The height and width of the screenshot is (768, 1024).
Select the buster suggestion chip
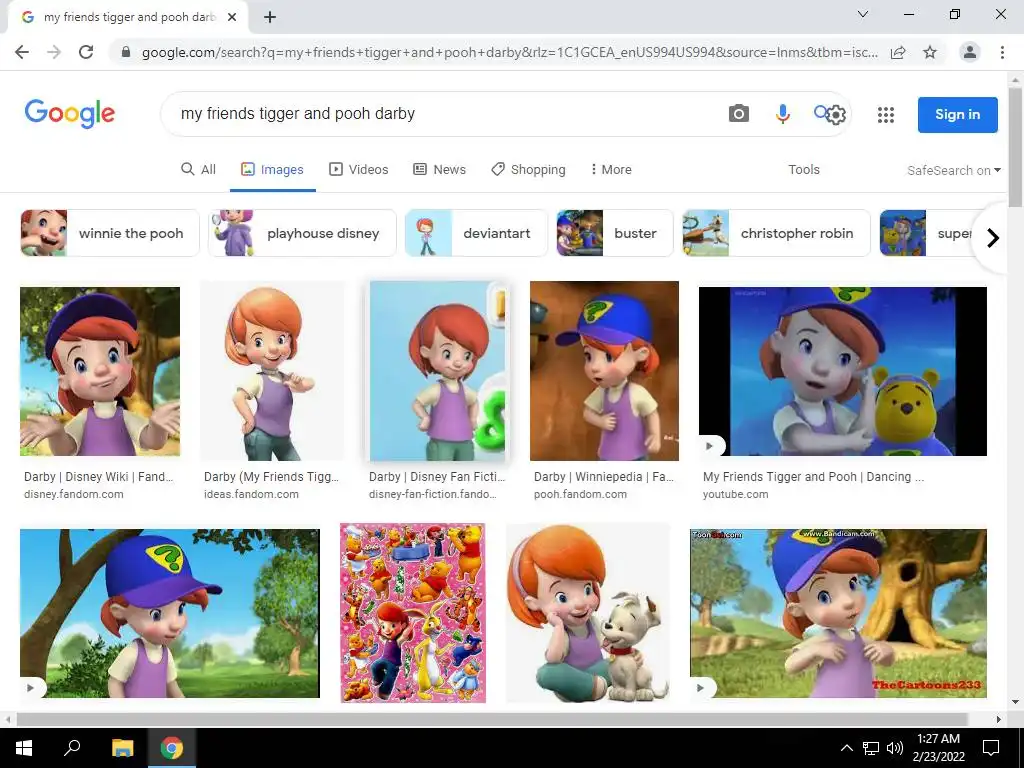click(x=615, y=233)
